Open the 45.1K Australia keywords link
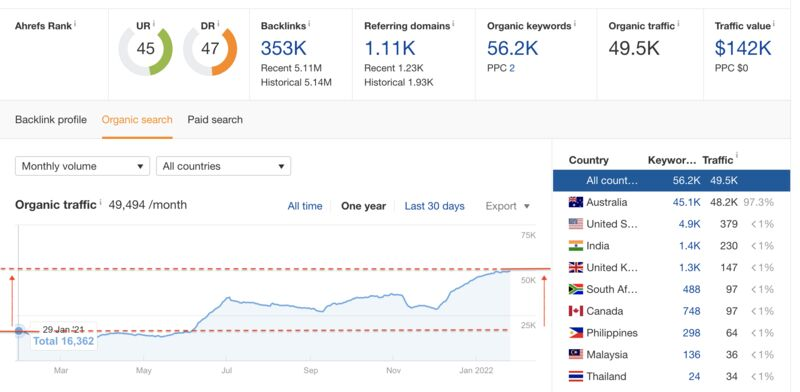This screenshot has width=800, height=392. (x=686, y=202)
